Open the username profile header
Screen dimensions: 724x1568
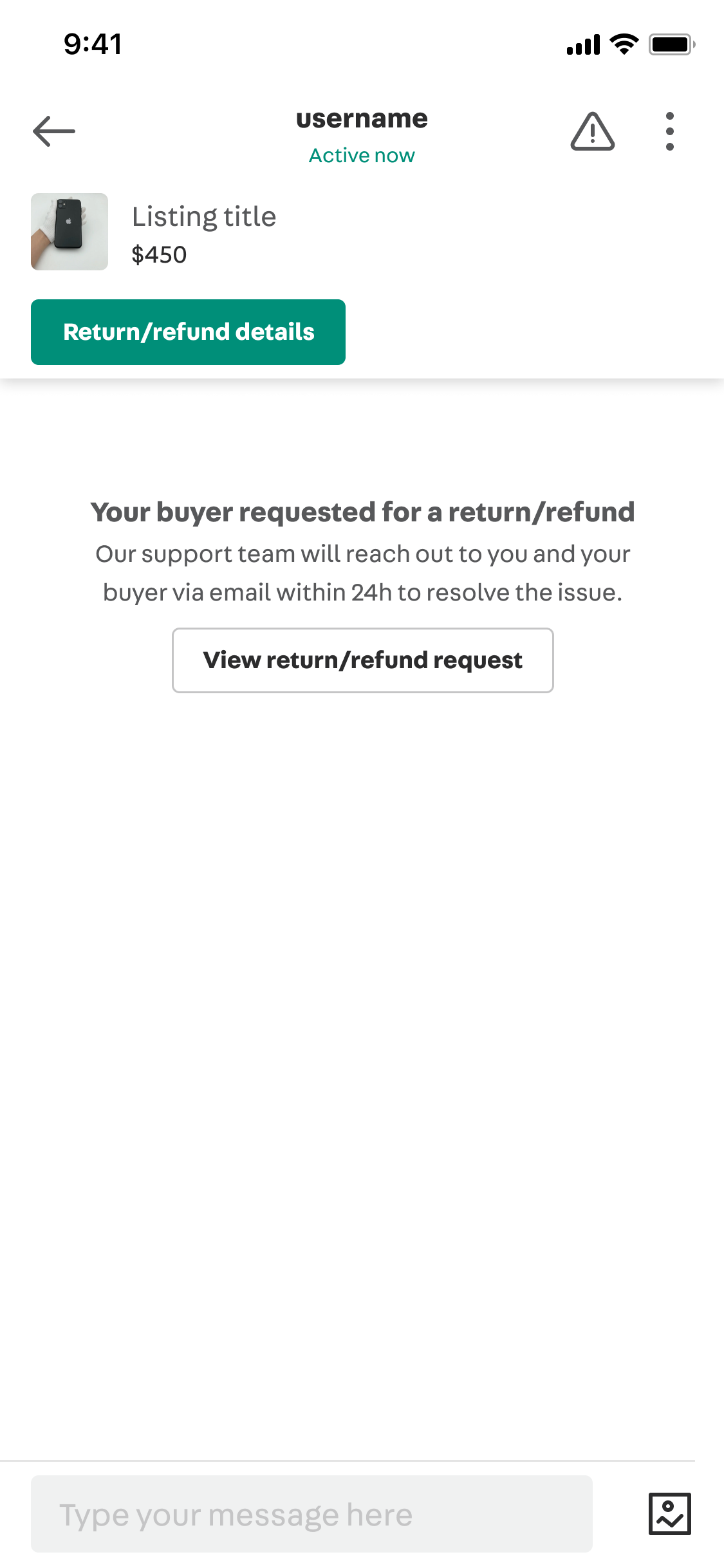362,119
